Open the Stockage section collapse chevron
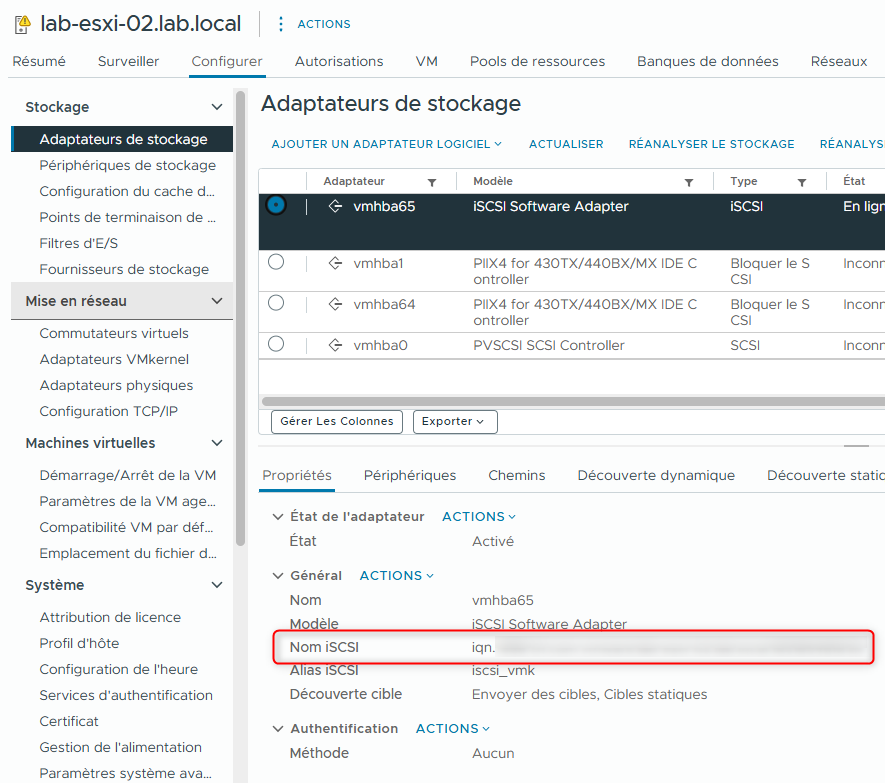 pos(217,107)
